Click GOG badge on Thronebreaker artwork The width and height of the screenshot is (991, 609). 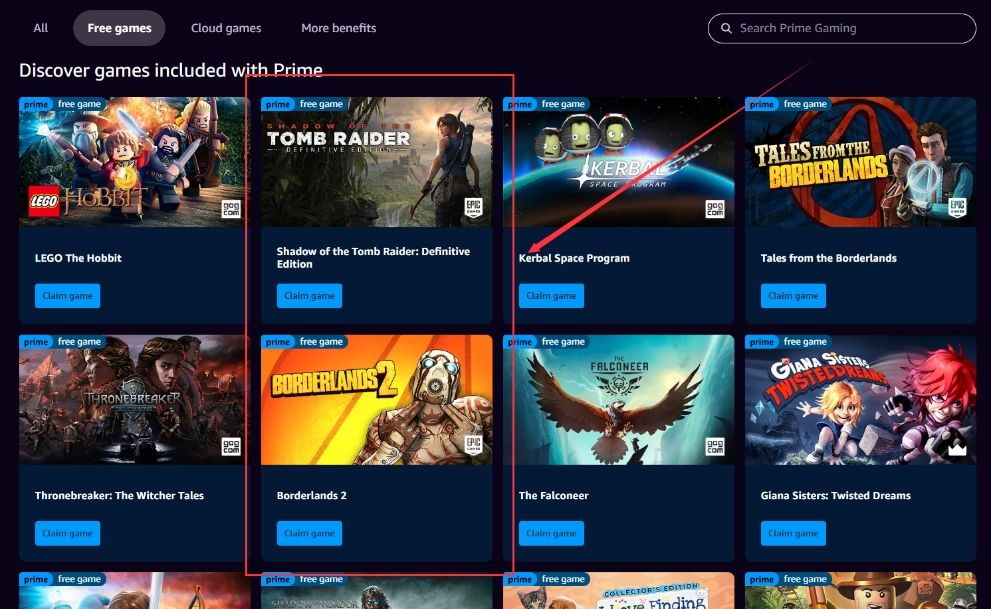pos(231,447)
